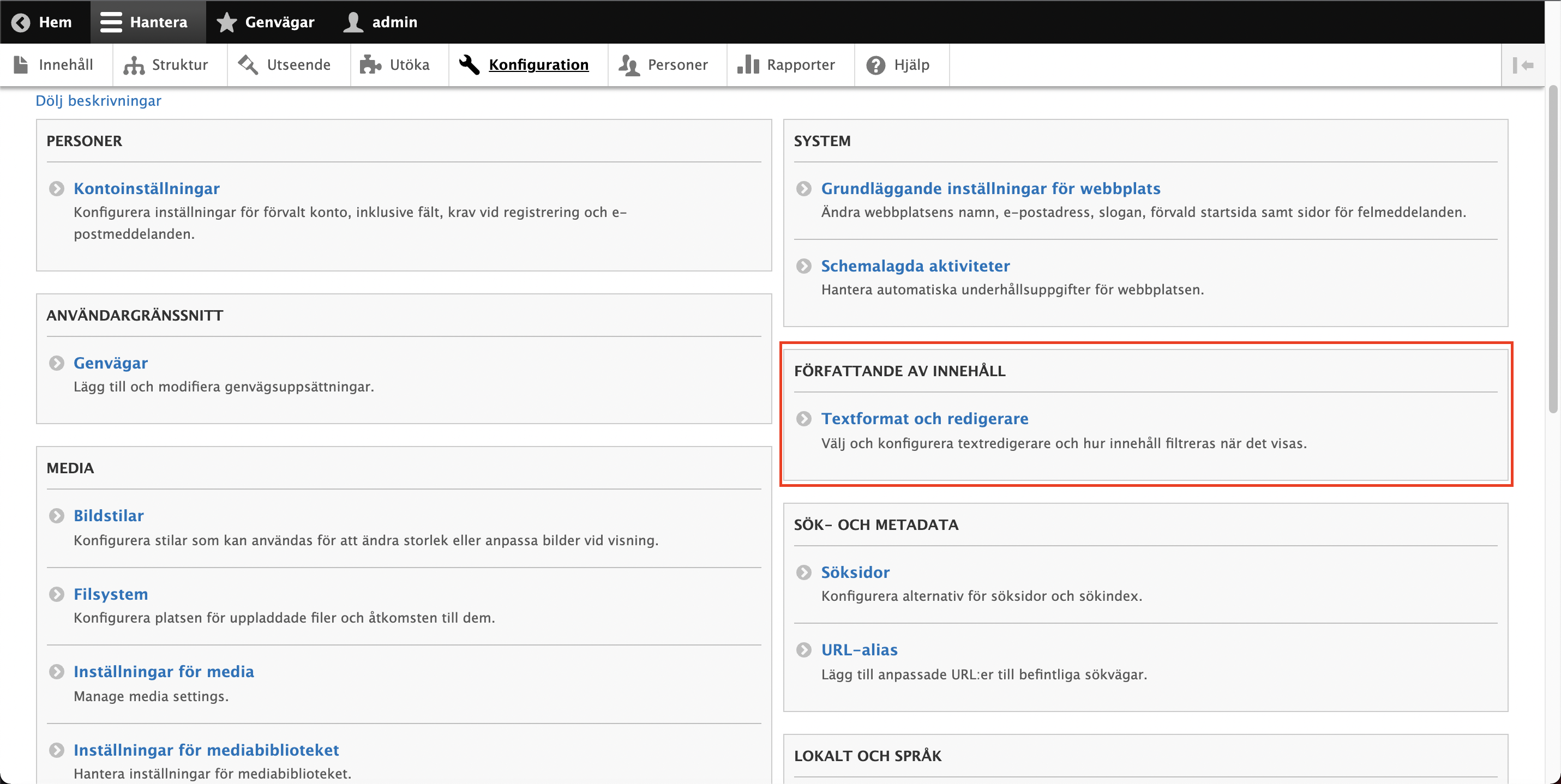
Task: Open the Utseende section
Action: [x=289, y=65]
